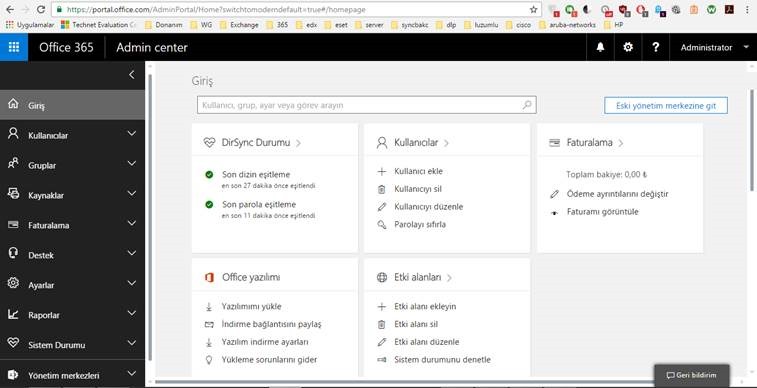The width and height of the screenshot is (757, 388).
Task: Click the Giriş home icon in sidebar
Action: 14,104
